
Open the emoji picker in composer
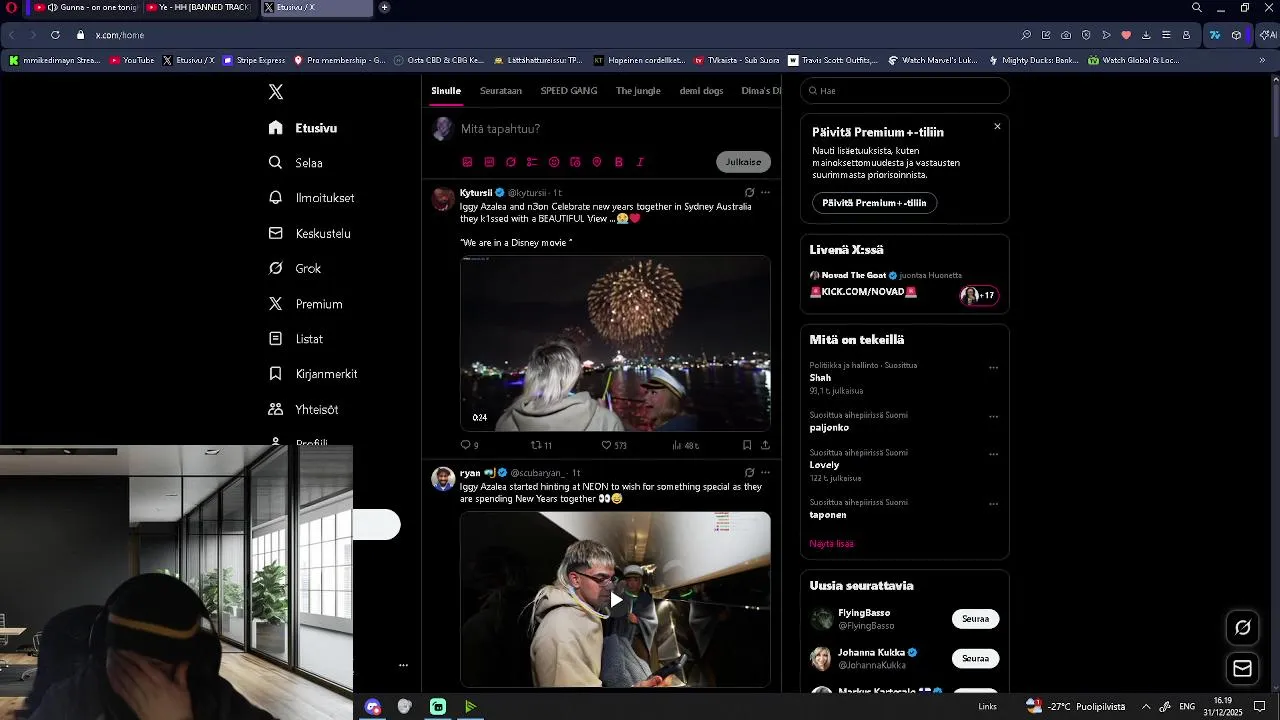(554, 162)
